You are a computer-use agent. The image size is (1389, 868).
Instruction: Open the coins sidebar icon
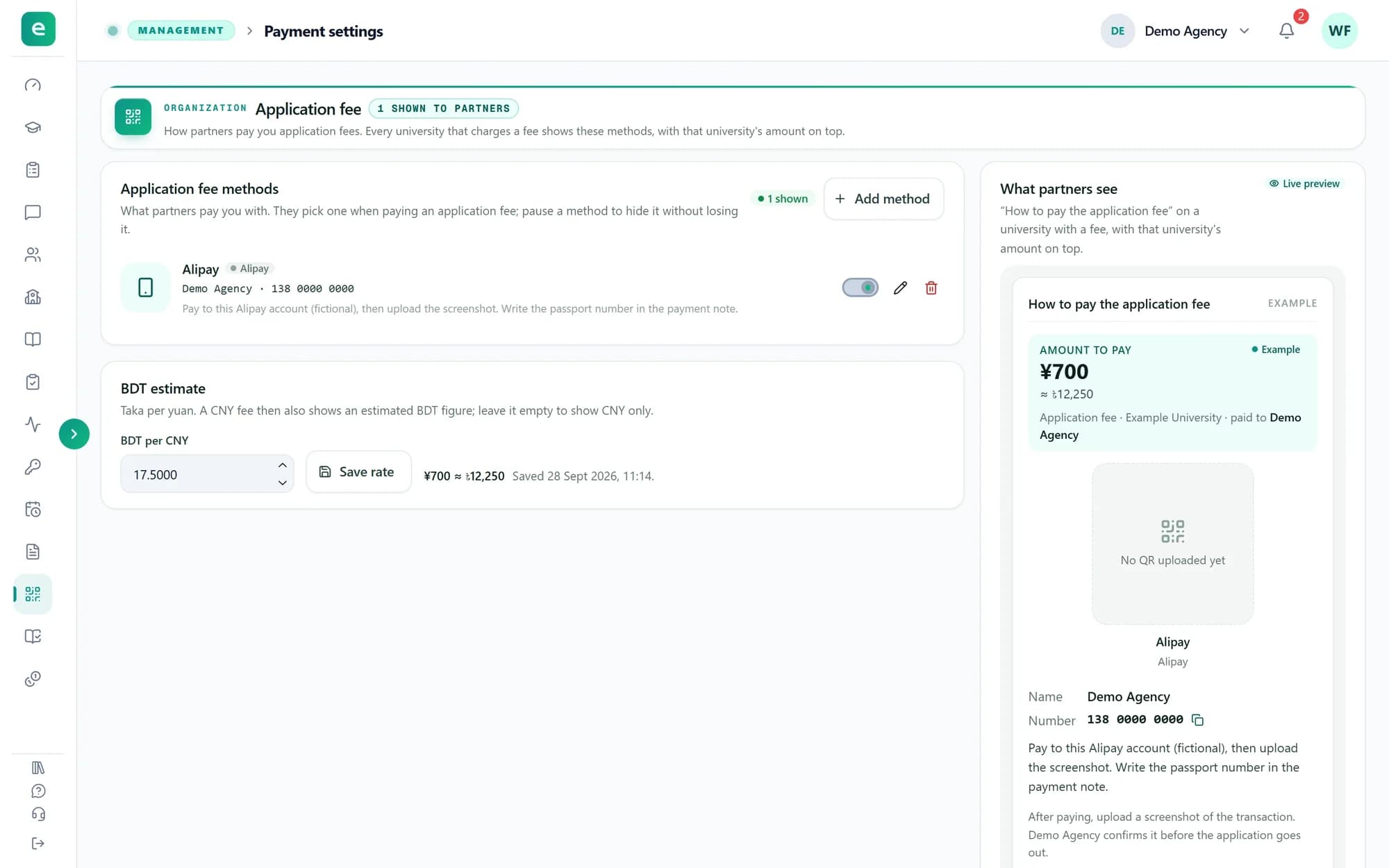click(x=33, y=678)
